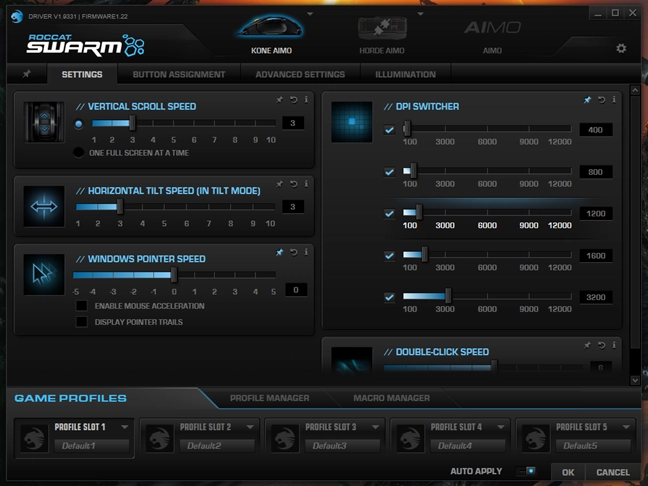Click the Windows Pointer Speed slider handle
This screenshot has width=648, height=486.
pyautogui.click(x=174, y=275)
